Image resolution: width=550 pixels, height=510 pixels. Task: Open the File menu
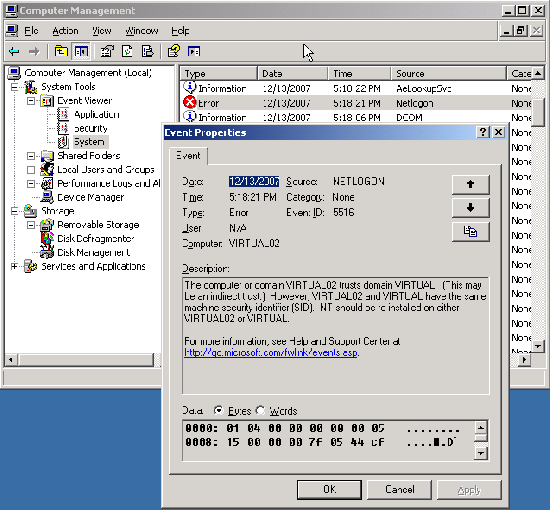click(31, 31)
